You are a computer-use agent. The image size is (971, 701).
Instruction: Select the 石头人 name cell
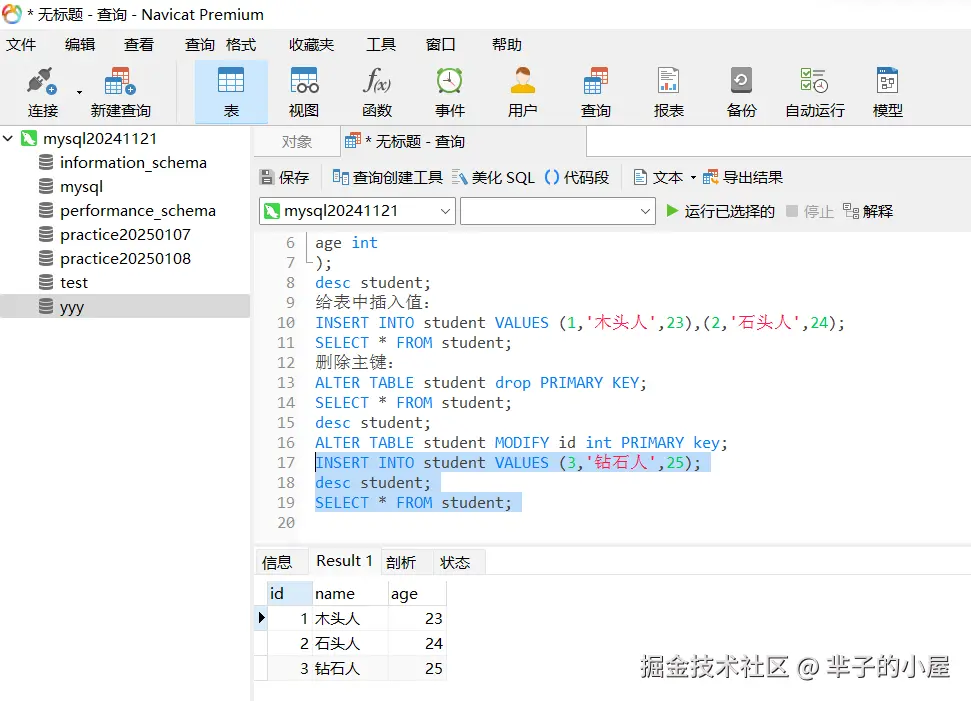[x=350, y=643]
